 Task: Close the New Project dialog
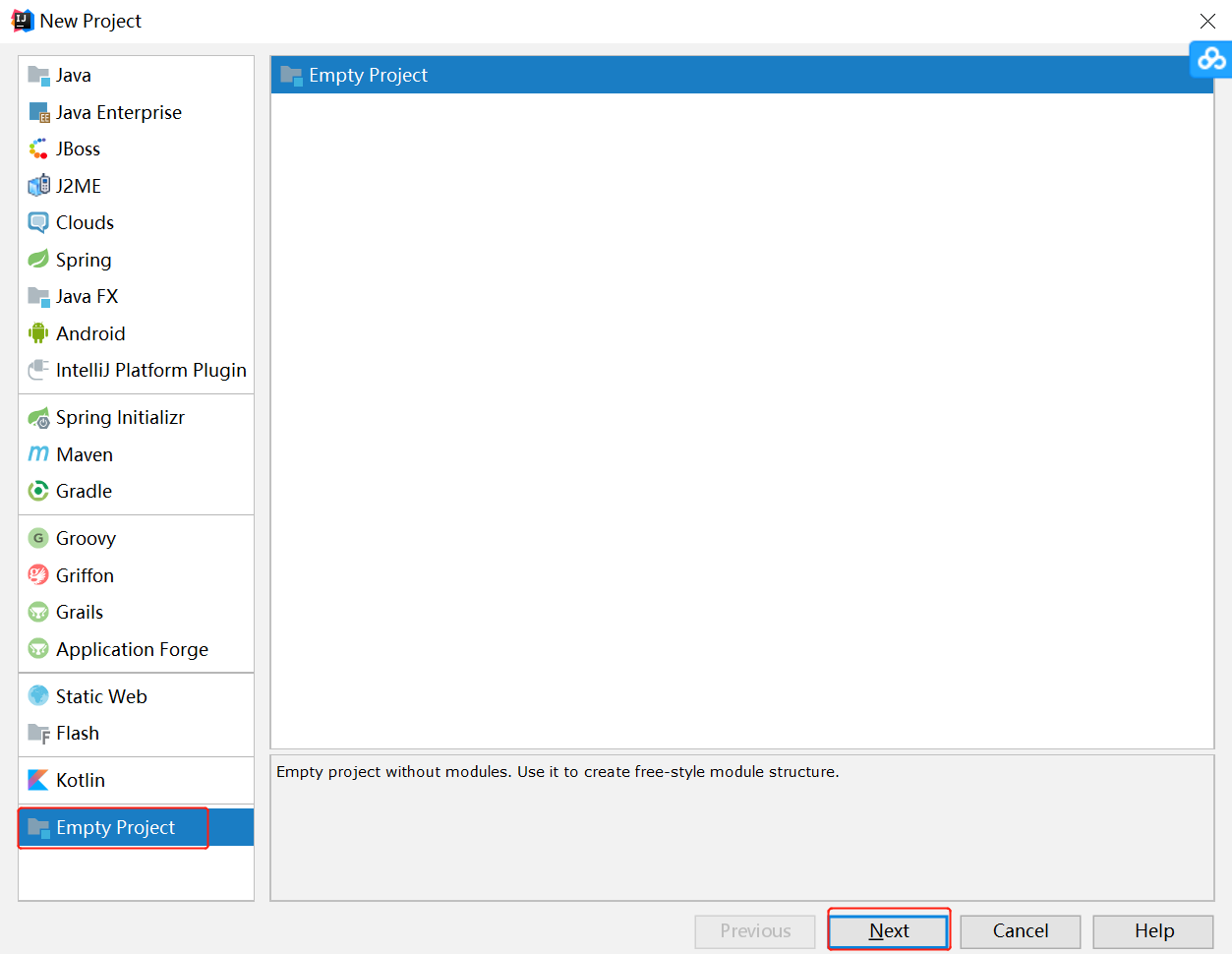(1207, 21)
